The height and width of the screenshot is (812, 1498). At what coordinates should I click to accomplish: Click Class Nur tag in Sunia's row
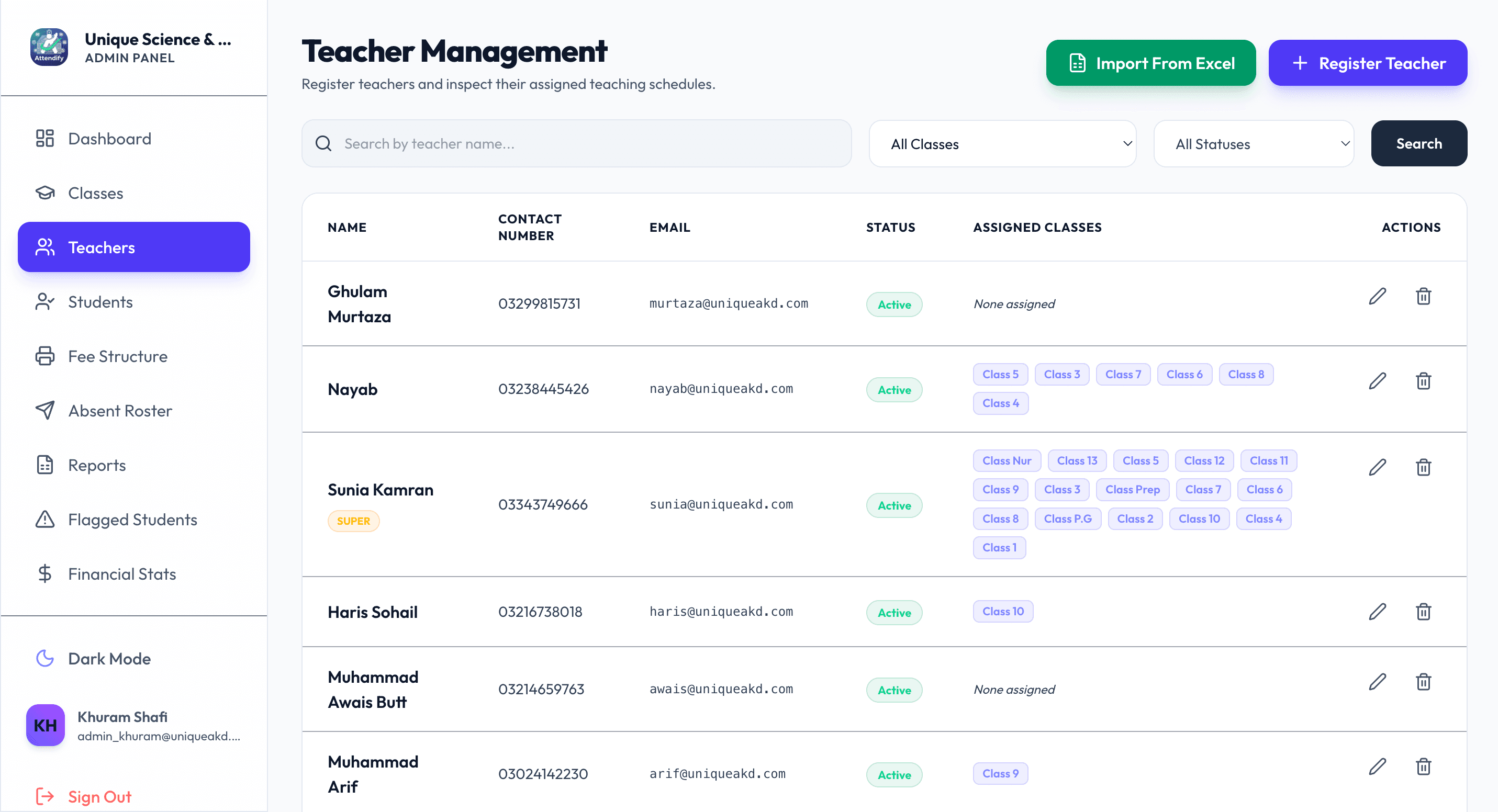[1007, 460]
